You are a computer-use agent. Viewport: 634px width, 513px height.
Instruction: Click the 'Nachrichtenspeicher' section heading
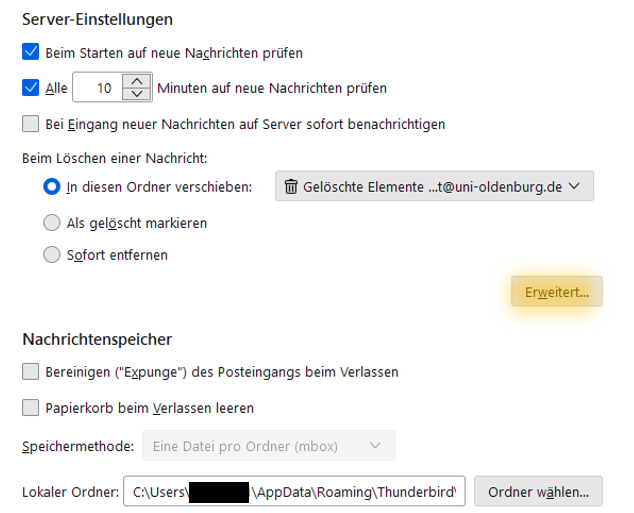click(x=96, y=340)
